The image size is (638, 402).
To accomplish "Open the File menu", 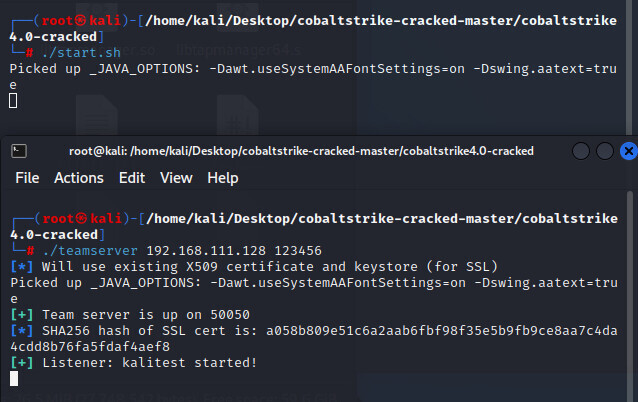I will coord(27,178).
